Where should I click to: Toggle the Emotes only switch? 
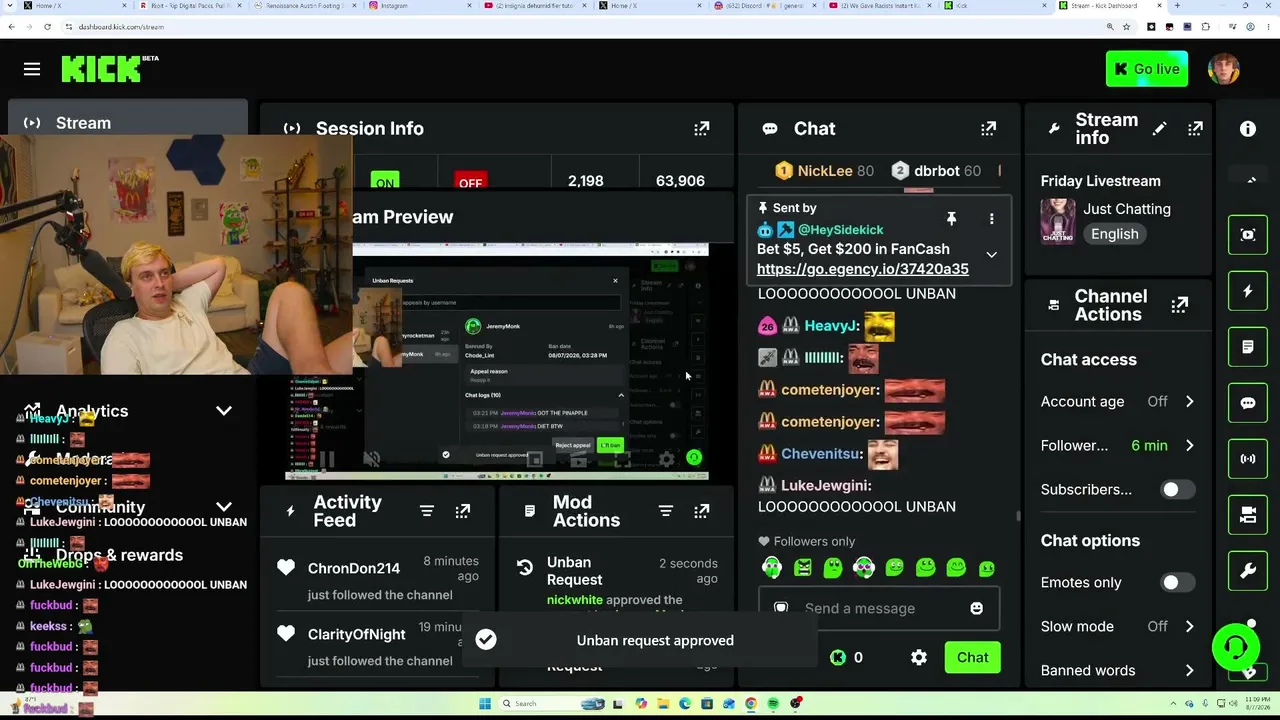pos(1176,582)
